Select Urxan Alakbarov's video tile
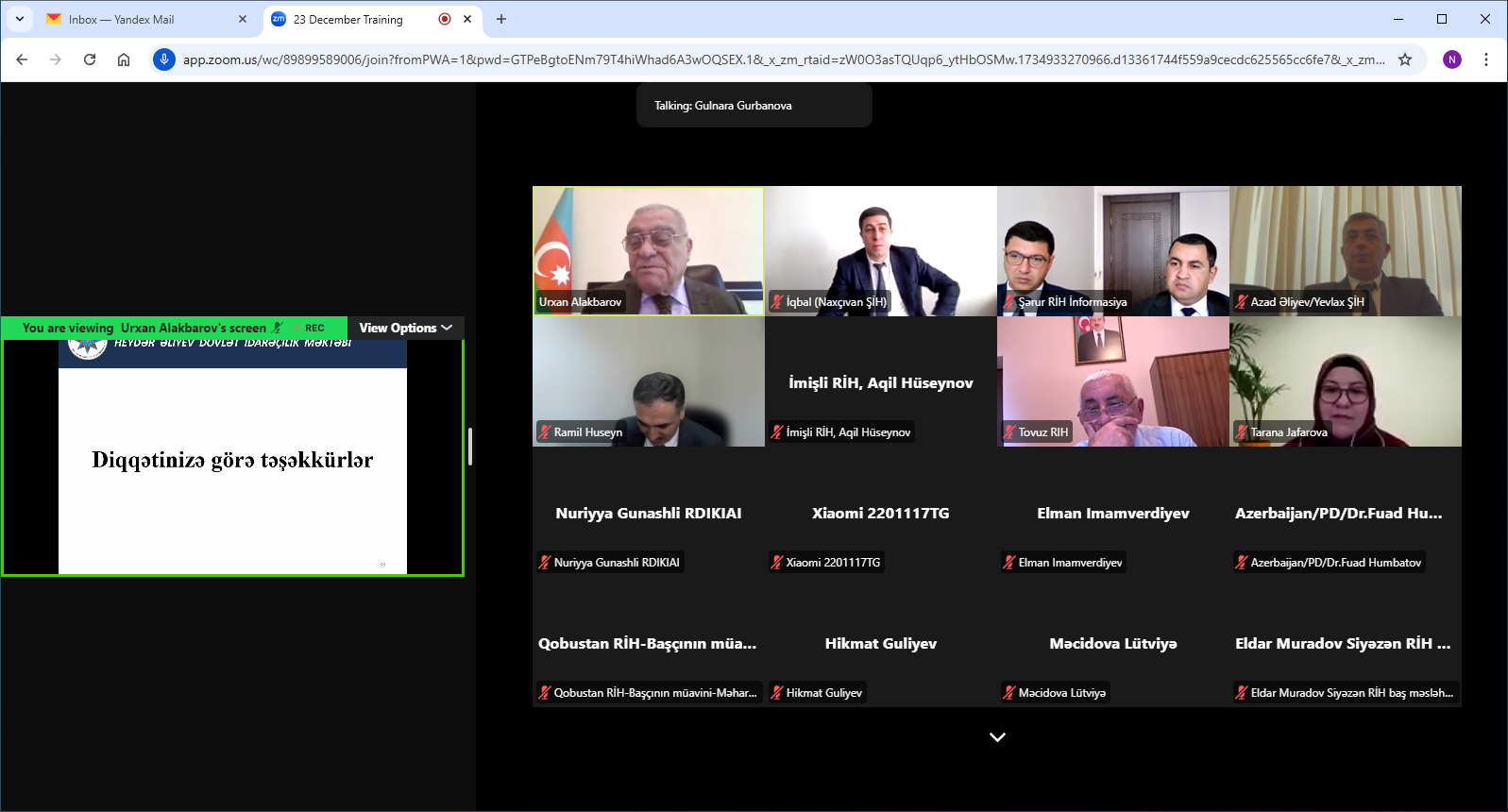 pos(649,250)
